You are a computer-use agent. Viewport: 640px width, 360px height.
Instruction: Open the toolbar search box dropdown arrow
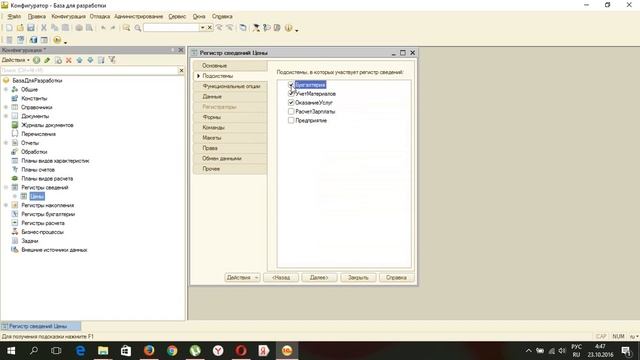pos(202,28)
